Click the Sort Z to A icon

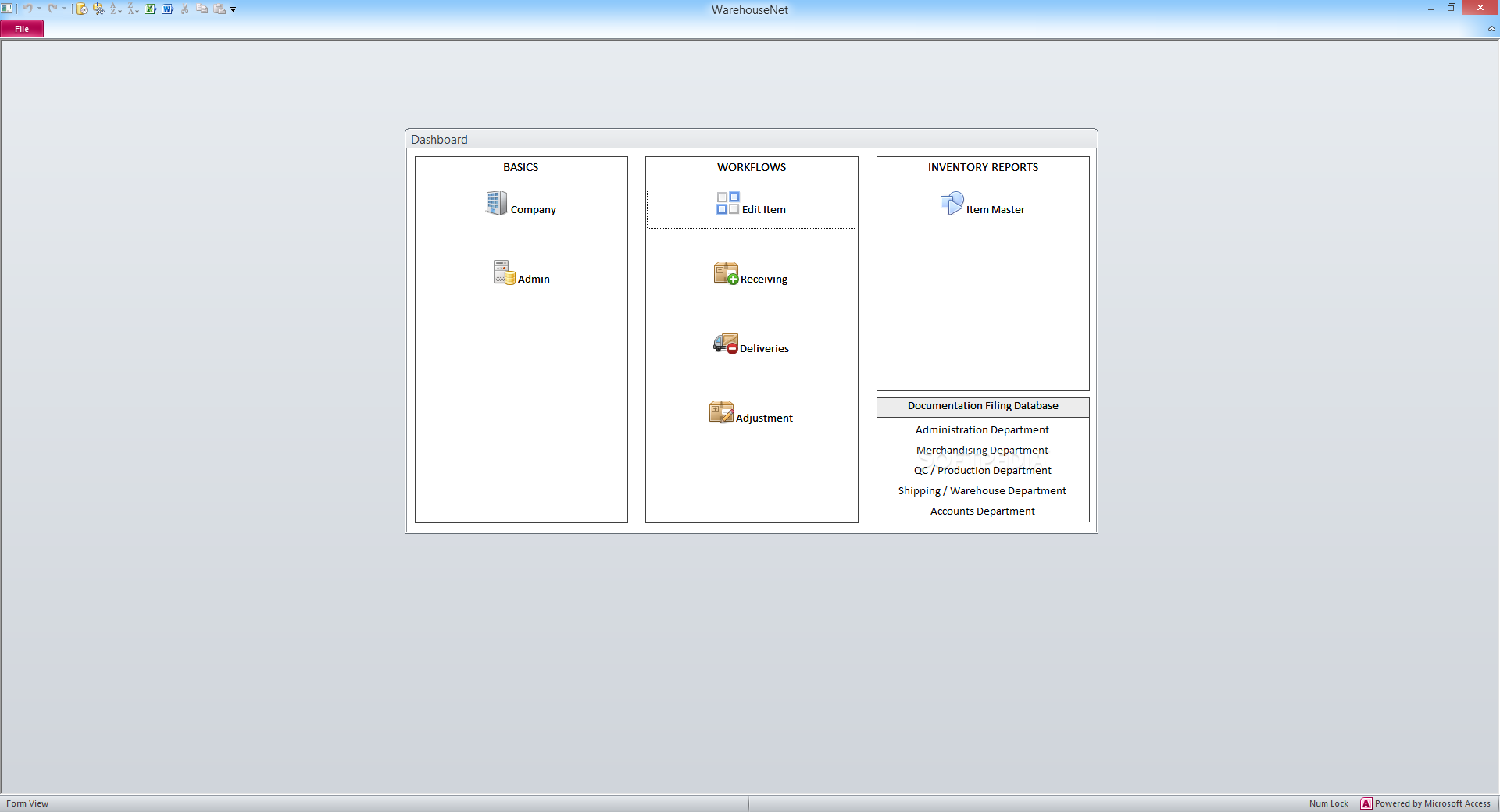pyautogui.click(x=133, y=9)
